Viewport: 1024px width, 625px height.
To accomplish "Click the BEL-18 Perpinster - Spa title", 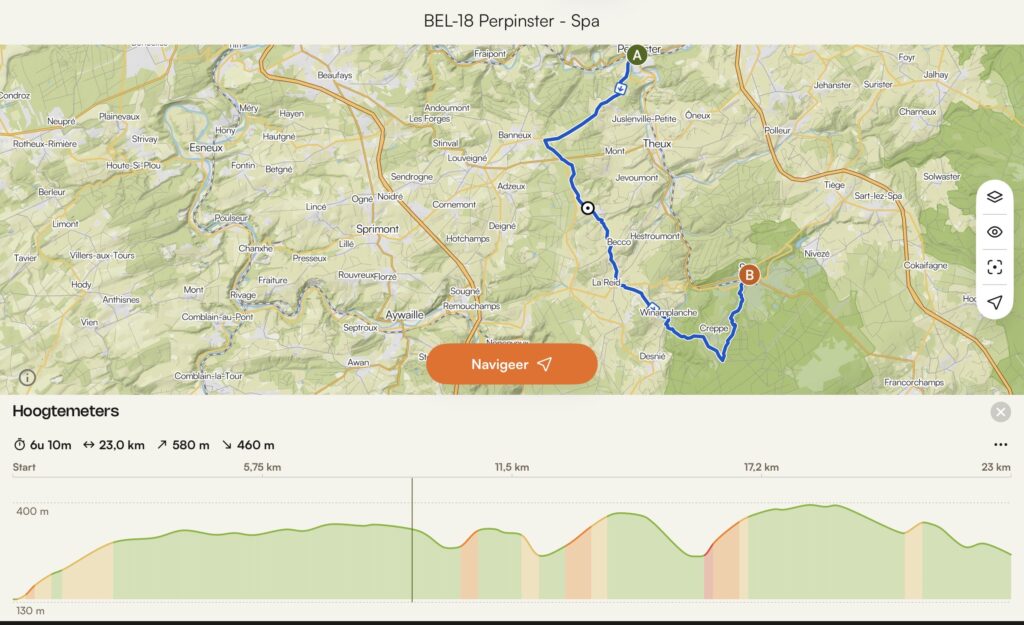I will (512, 20).
